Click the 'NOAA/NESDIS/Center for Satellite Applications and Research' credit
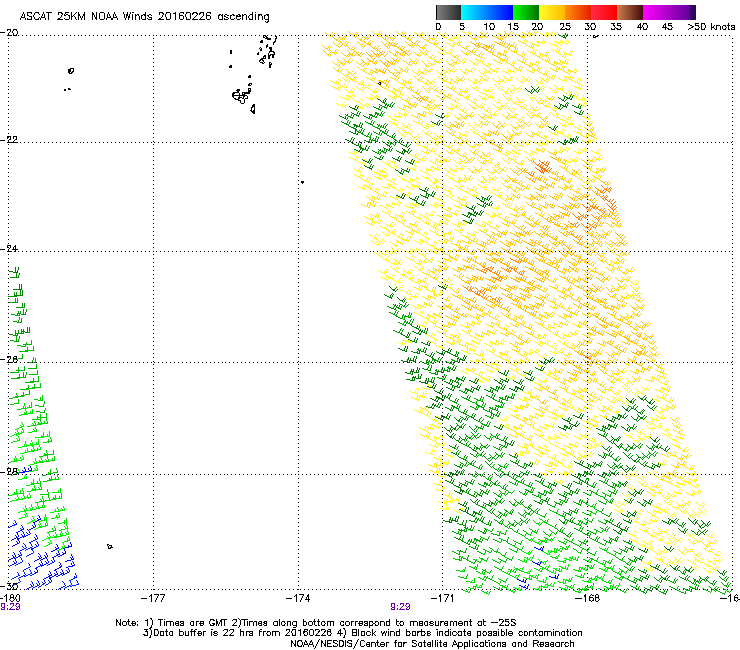The image size is (740, 650). point(432,644)
